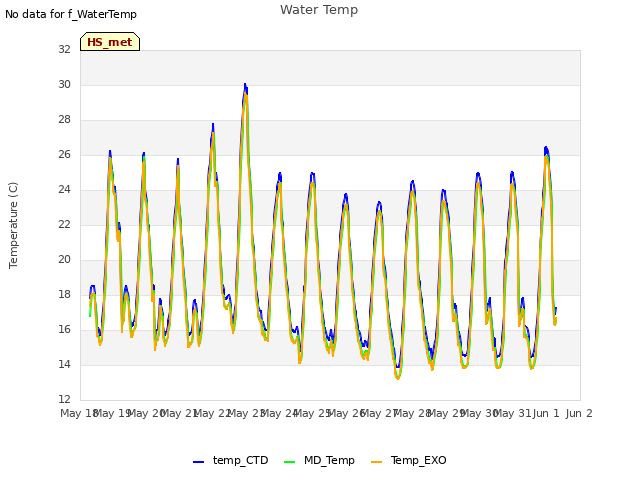Click the May 31 x-axis label
The height and width of the screenshot is (480, 640).
tap(513, 413)
